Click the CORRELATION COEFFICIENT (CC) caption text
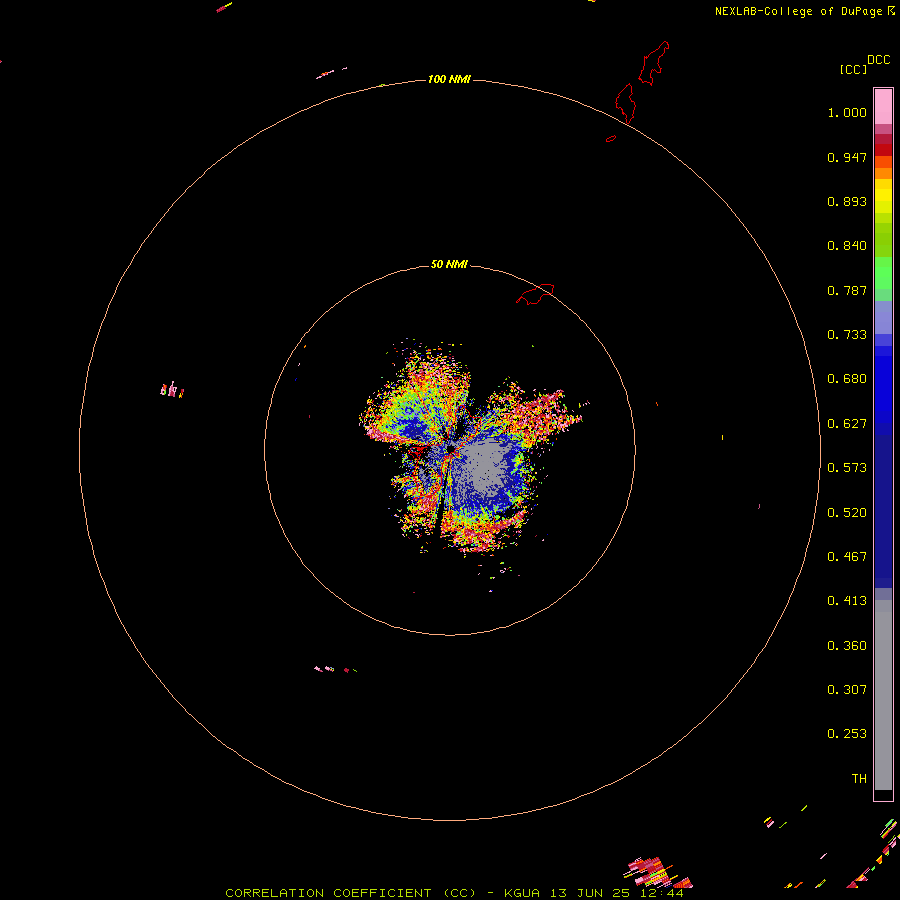This screenshot has height=900, width=900. tap(350, 893)
